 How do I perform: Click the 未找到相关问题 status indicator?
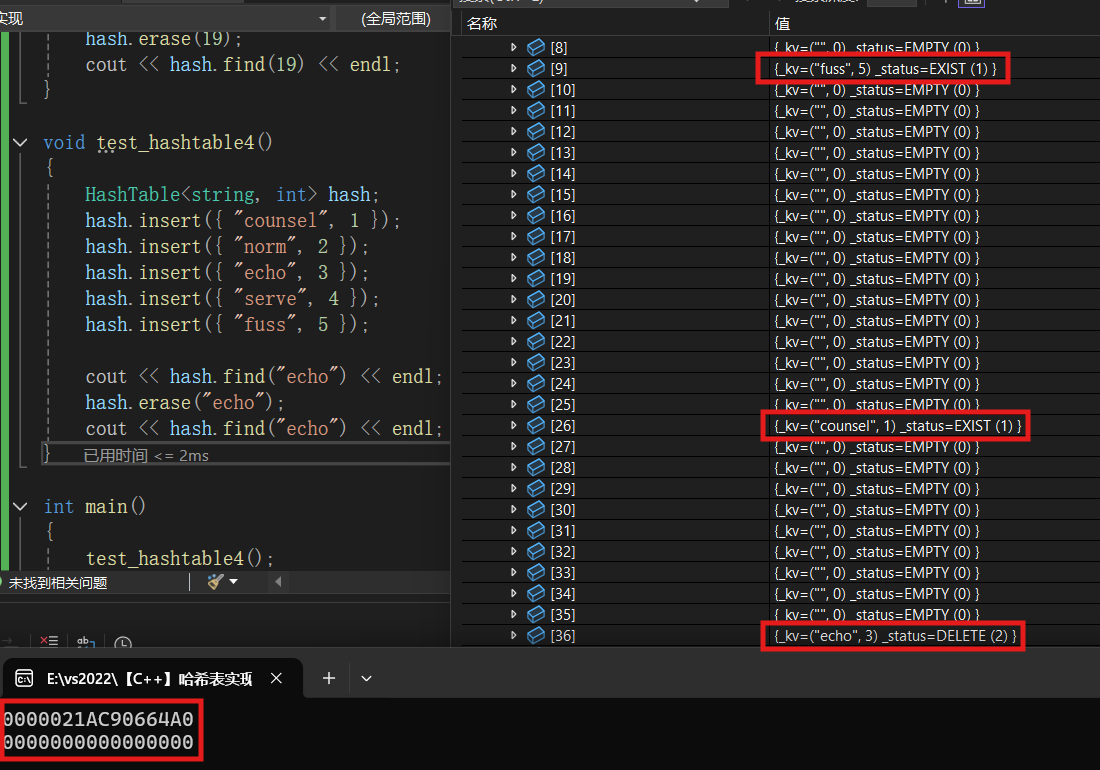pyautogui.click(x=58, y=583)
